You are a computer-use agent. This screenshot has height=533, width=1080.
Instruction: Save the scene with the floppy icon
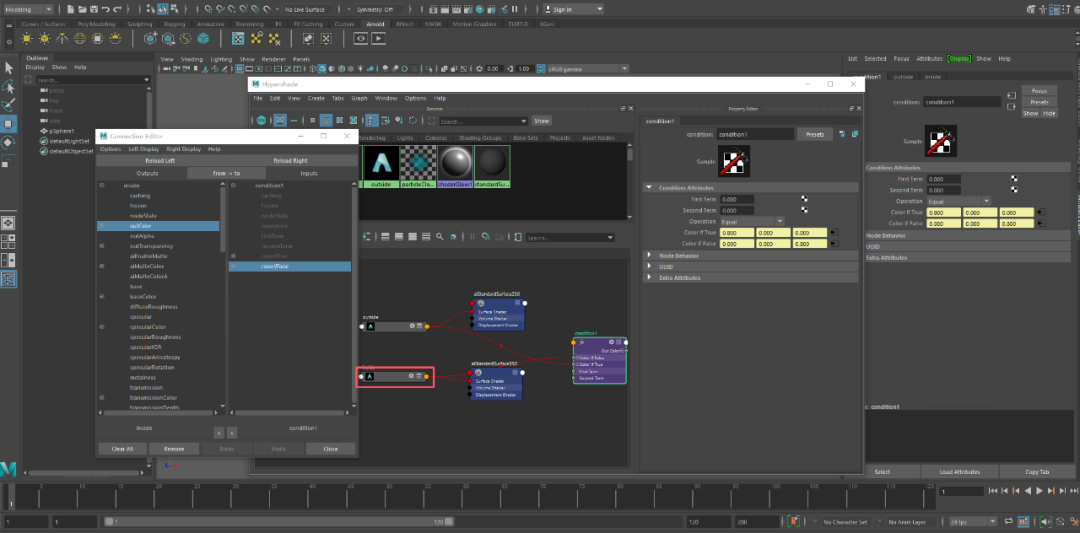94,10
